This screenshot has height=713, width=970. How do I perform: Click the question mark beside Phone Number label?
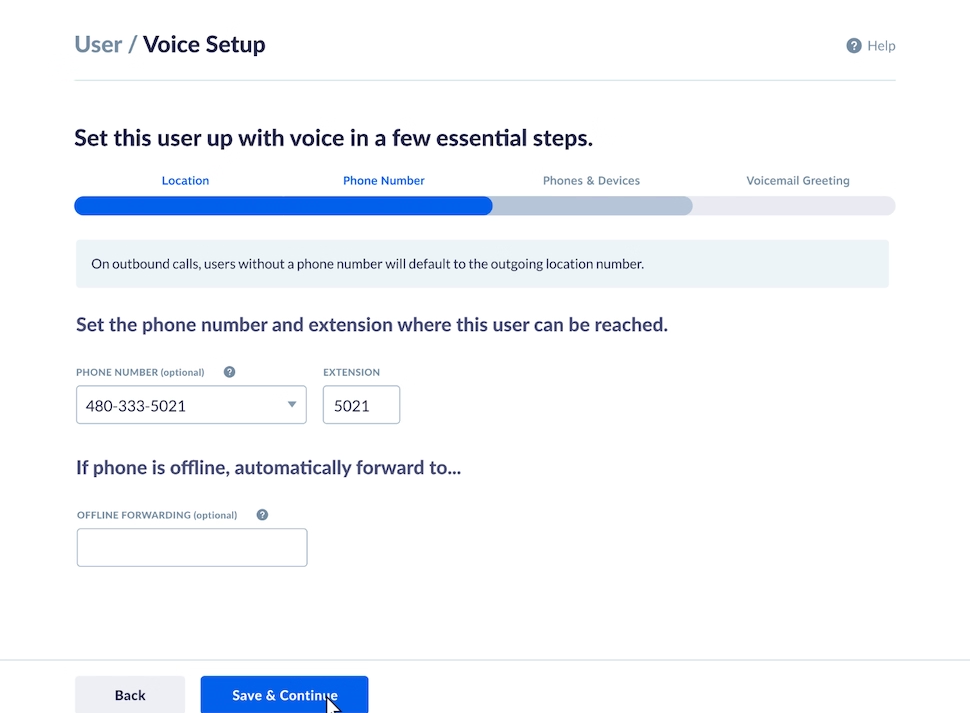tap(229, 371)
